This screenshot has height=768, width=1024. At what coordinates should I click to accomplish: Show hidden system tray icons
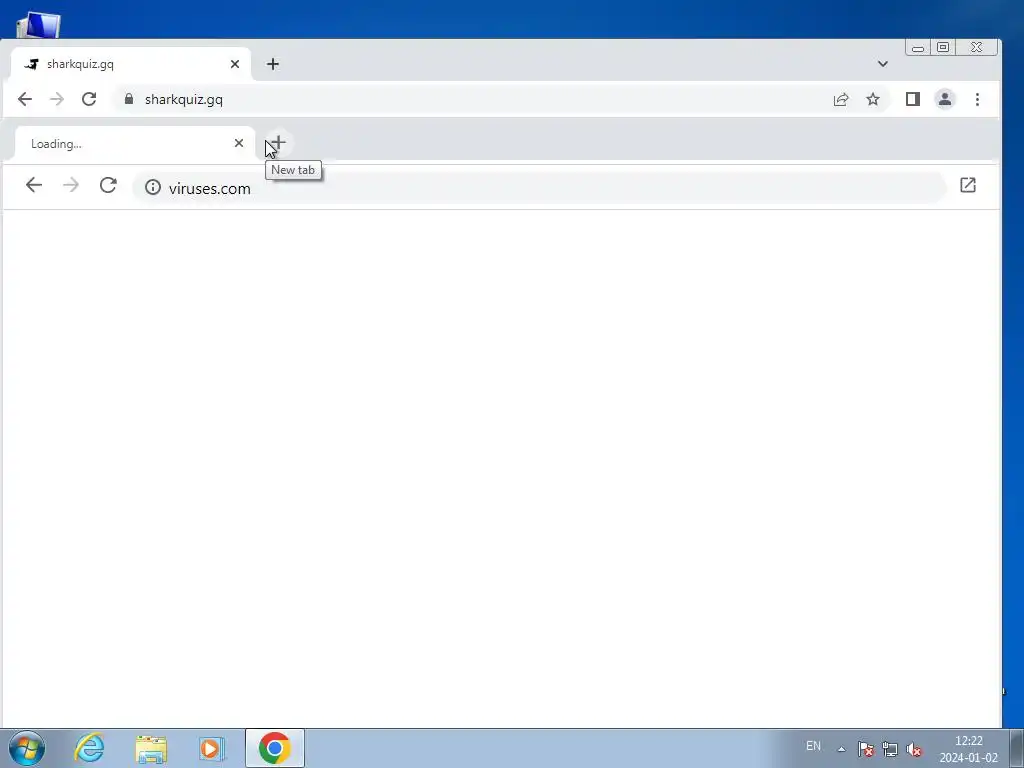point(841,749)
